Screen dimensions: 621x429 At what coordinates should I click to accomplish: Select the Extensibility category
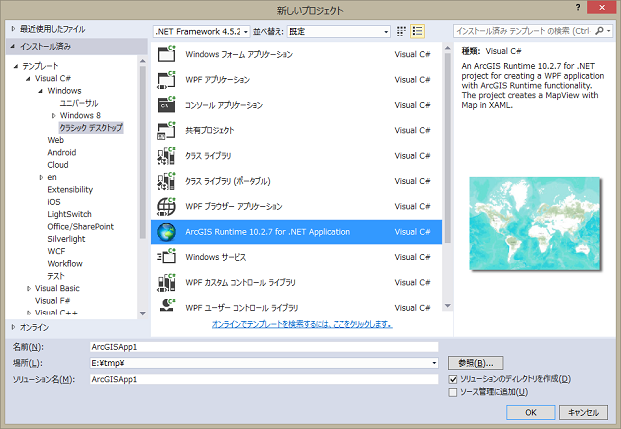tap(70, 189)
